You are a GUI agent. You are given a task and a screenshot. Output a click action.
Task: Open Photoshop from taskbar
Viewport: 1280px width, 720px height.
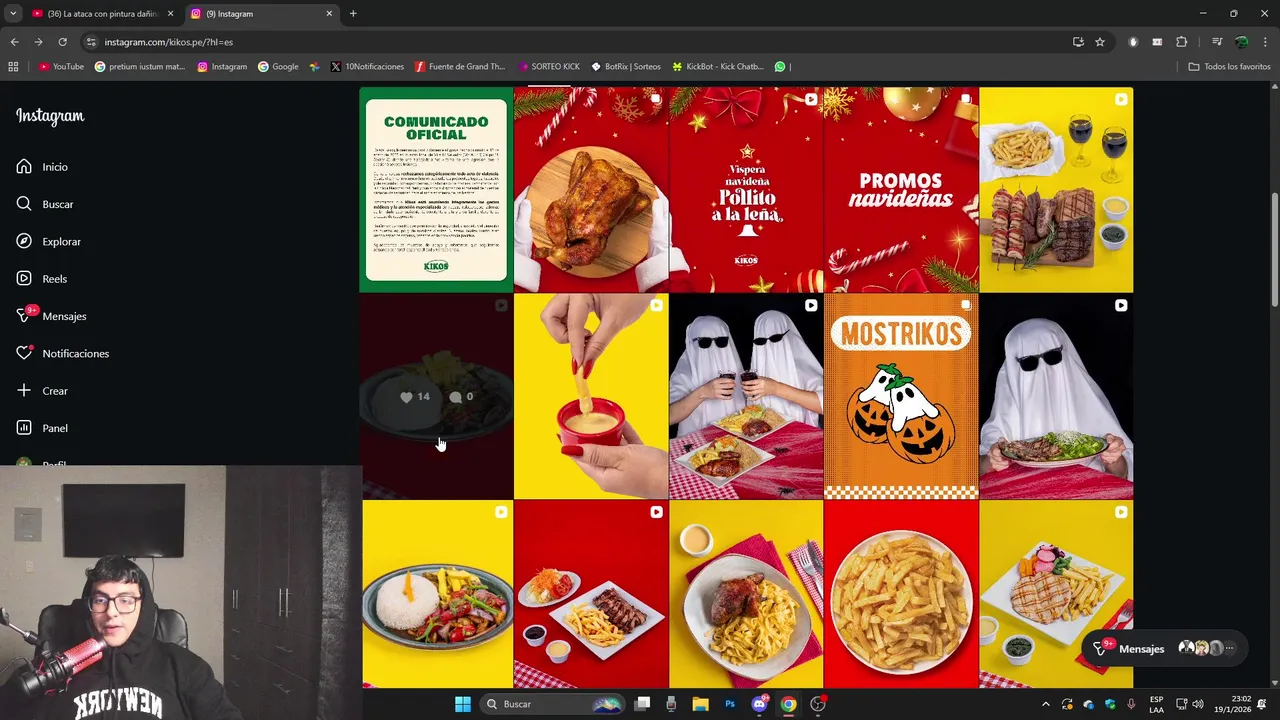730,704
